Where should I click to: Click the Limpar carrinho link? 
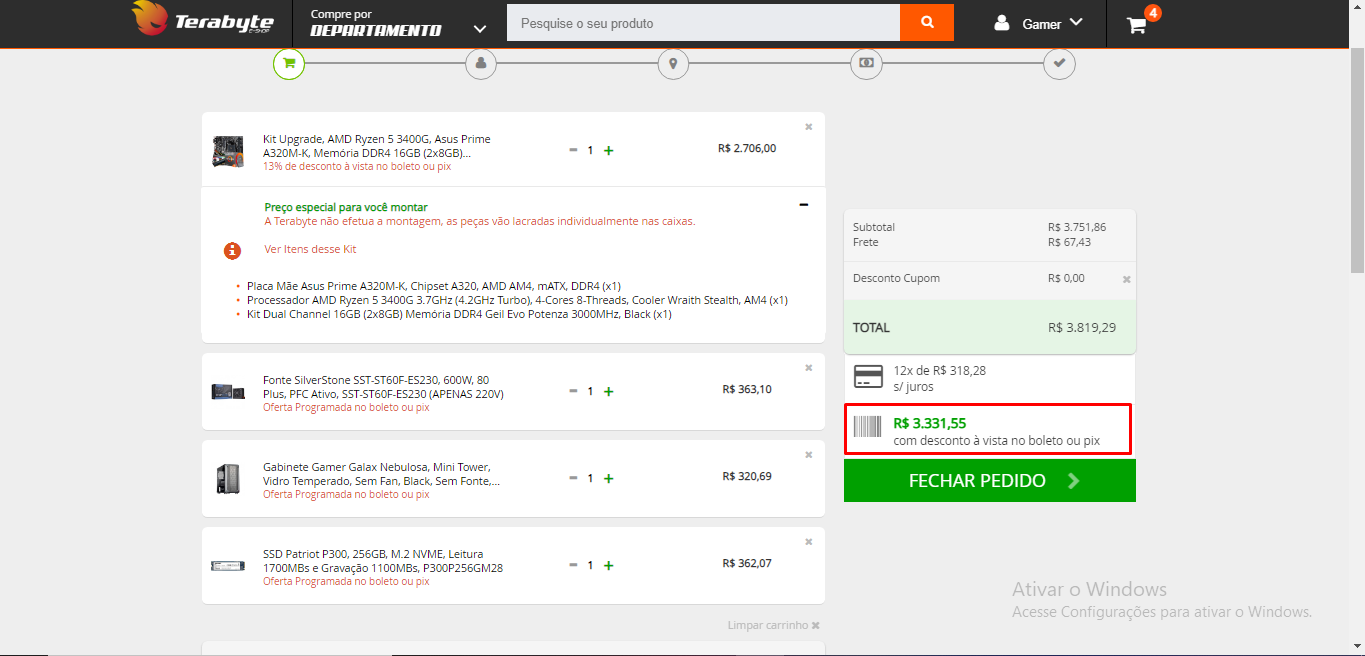(774, 625)
